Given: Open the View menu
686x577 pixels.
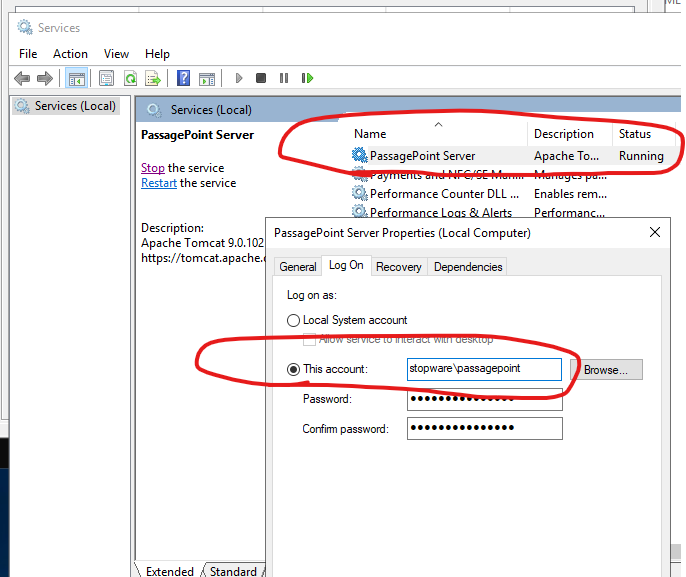Looking at the screenshot, I should point(116,54).
